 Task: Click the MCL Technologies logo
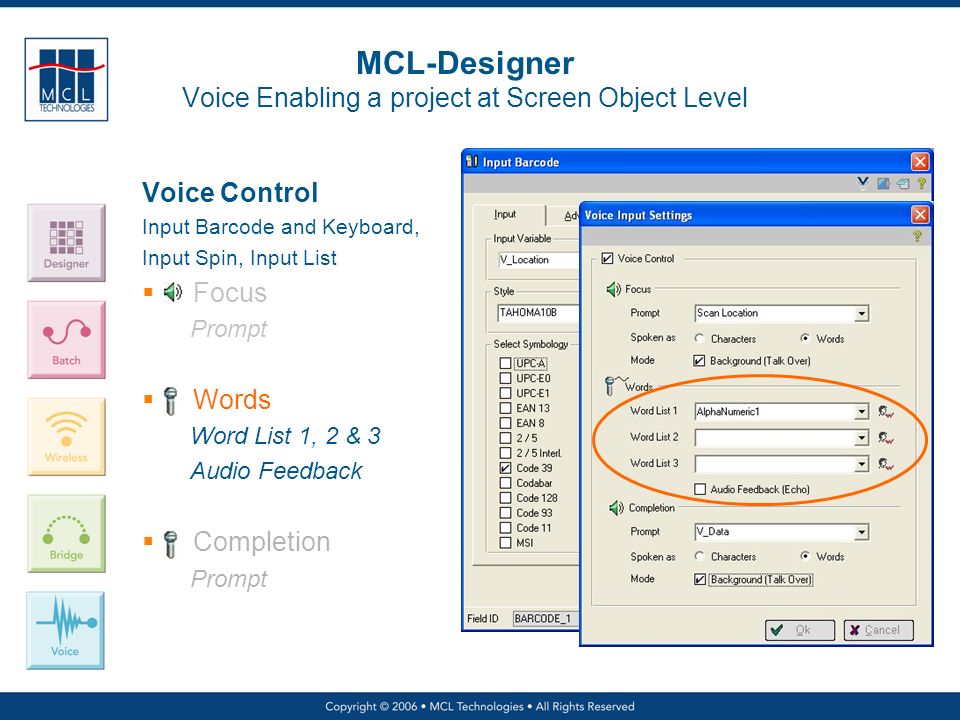[66, 80]
